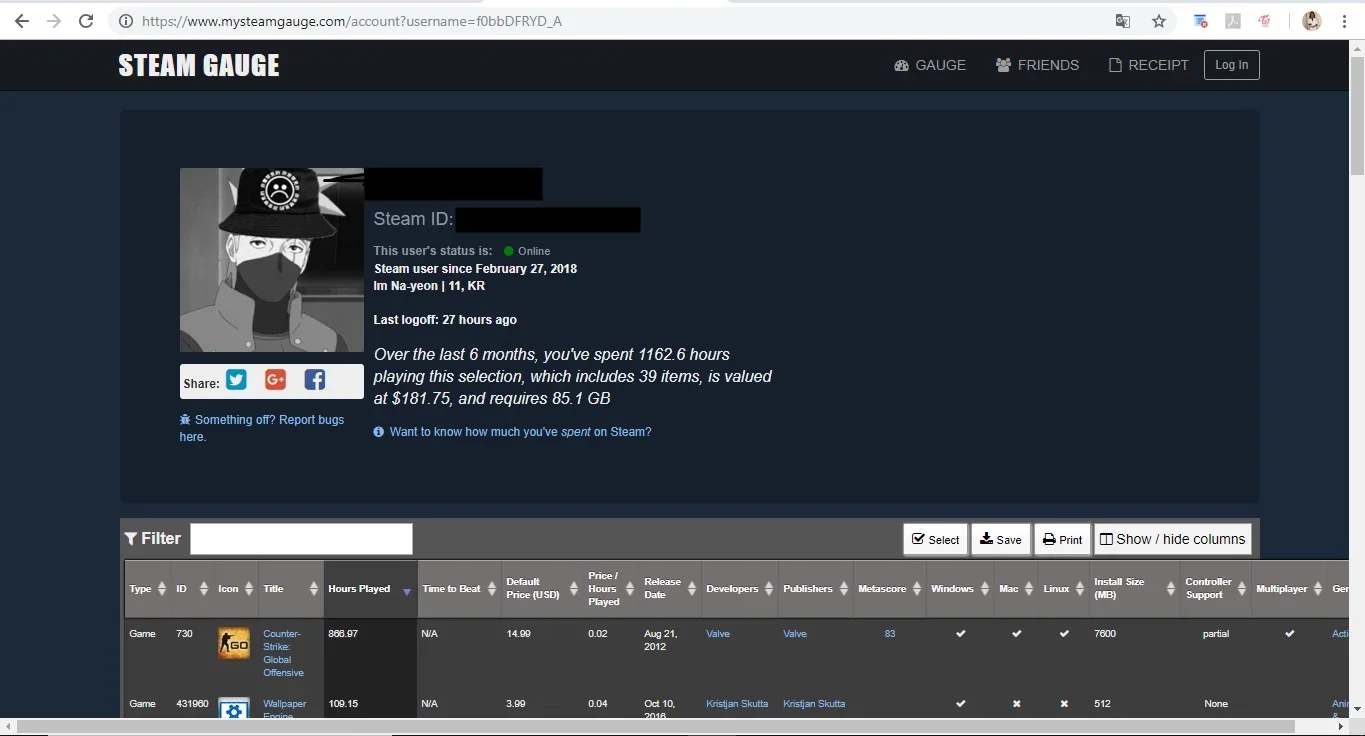This screenshot has height=736, width=1365.
Task: Click the Save button
Action: (x=1000, y=539)
